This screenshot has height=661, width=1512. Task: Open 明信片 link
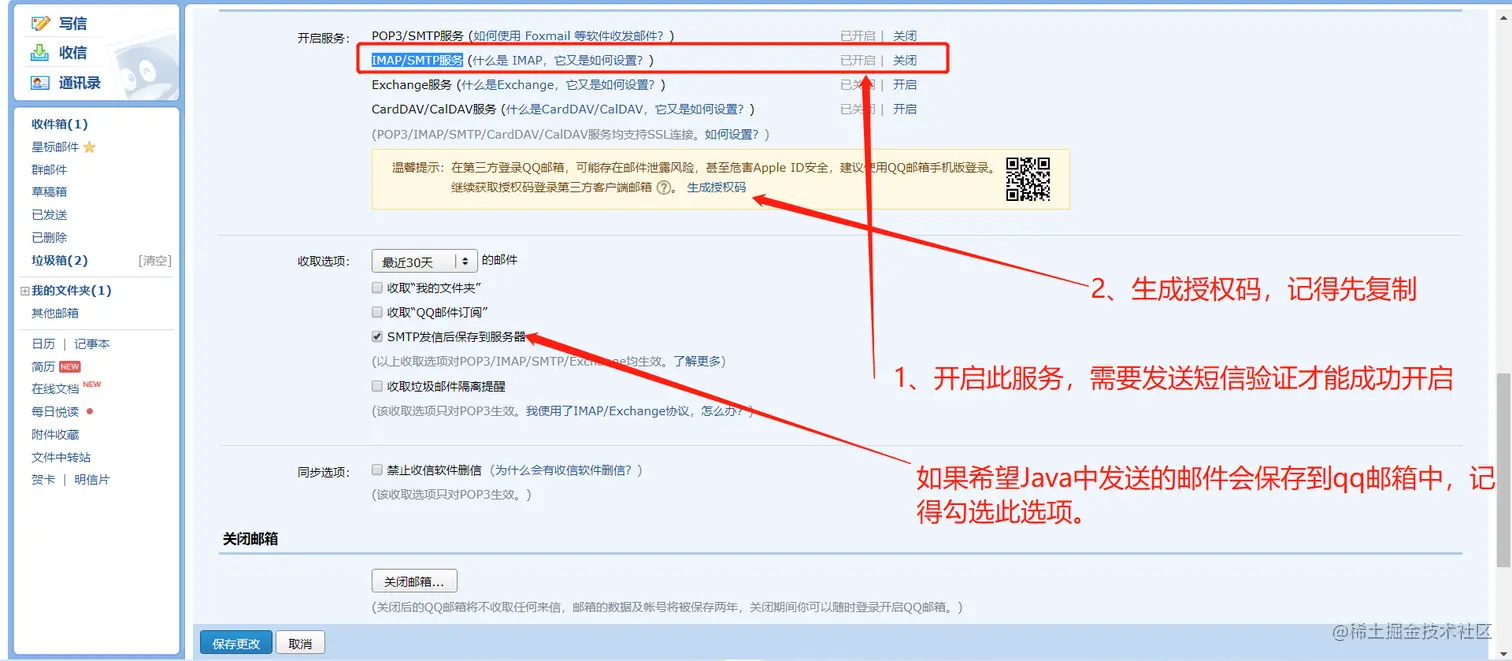click(x=92, y=480)
